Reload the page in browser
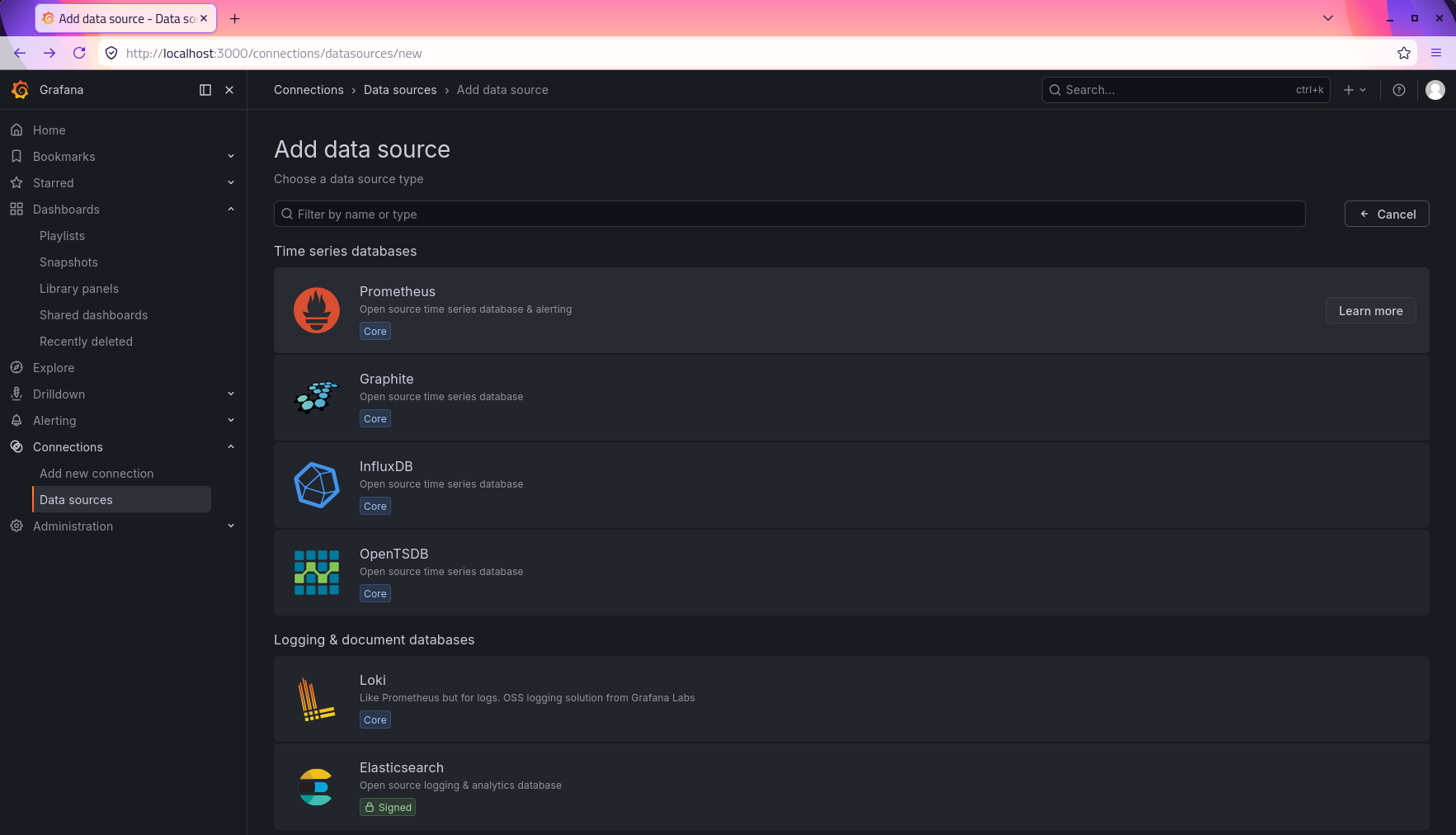The height and width of the screenshot is (835, 1456). 79,53
